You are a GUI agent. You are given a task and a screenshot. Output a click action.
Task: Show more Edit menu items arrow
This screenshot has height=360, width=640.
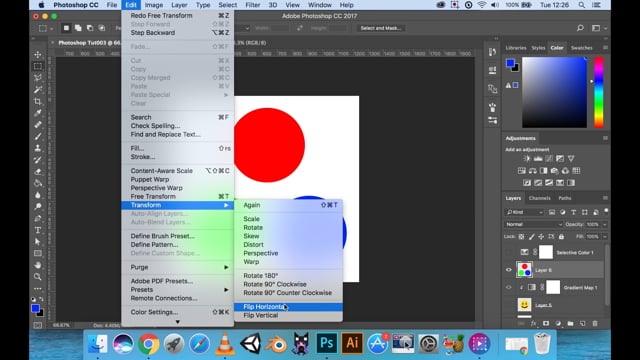[x=178, y=322]
